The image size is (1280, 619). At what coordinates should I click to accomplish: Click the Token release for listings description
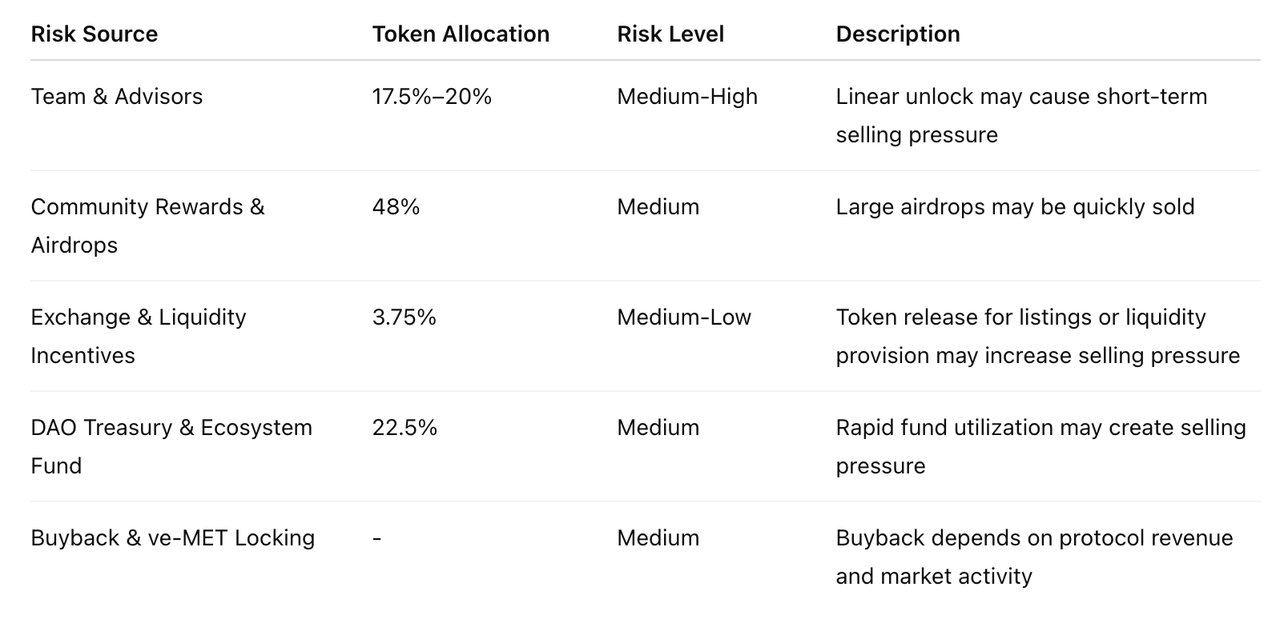click(x=1037, y=336)
